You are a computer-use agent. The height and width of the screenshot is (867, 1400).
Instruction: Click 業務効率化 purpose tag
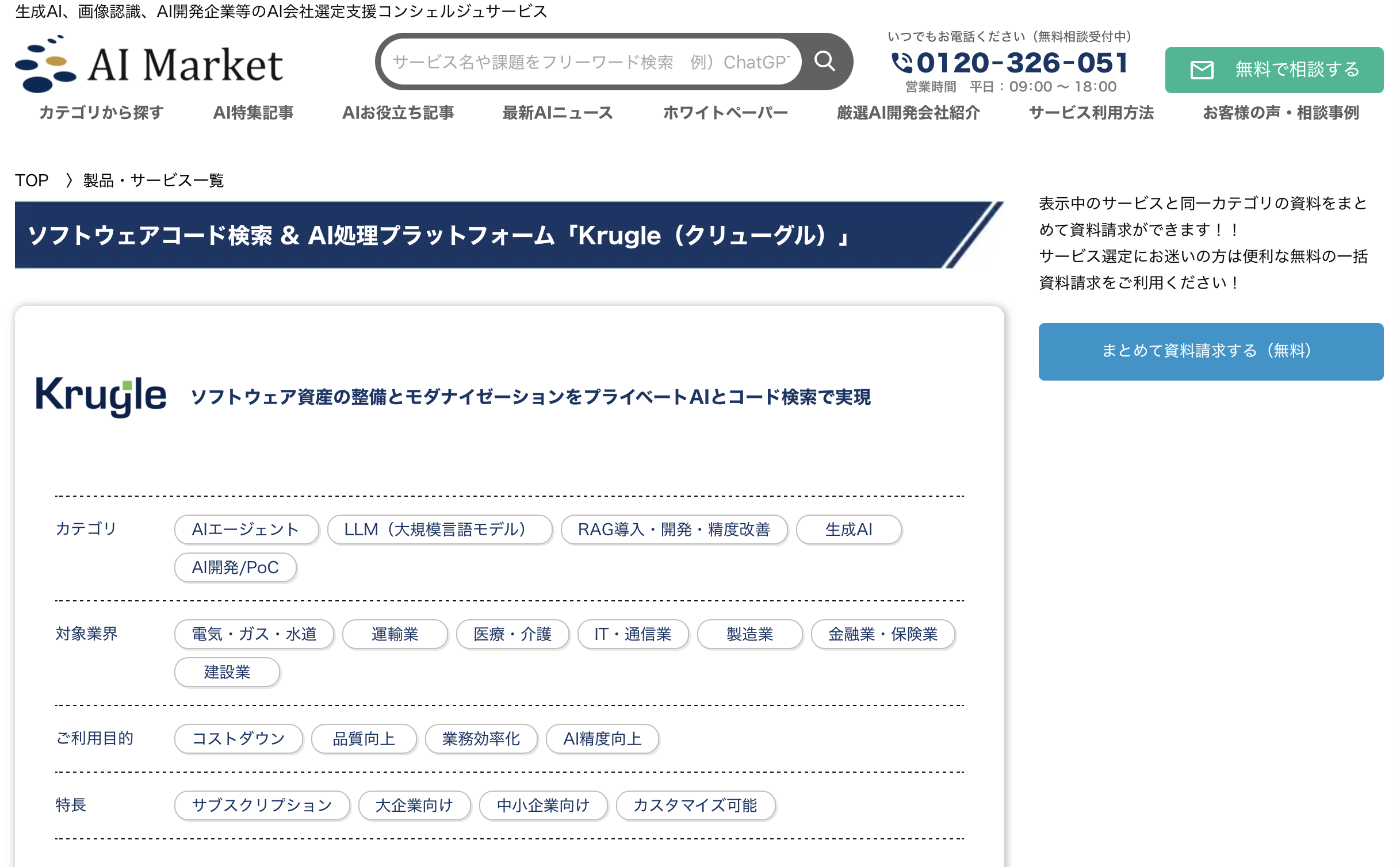[x=481, y=739]
